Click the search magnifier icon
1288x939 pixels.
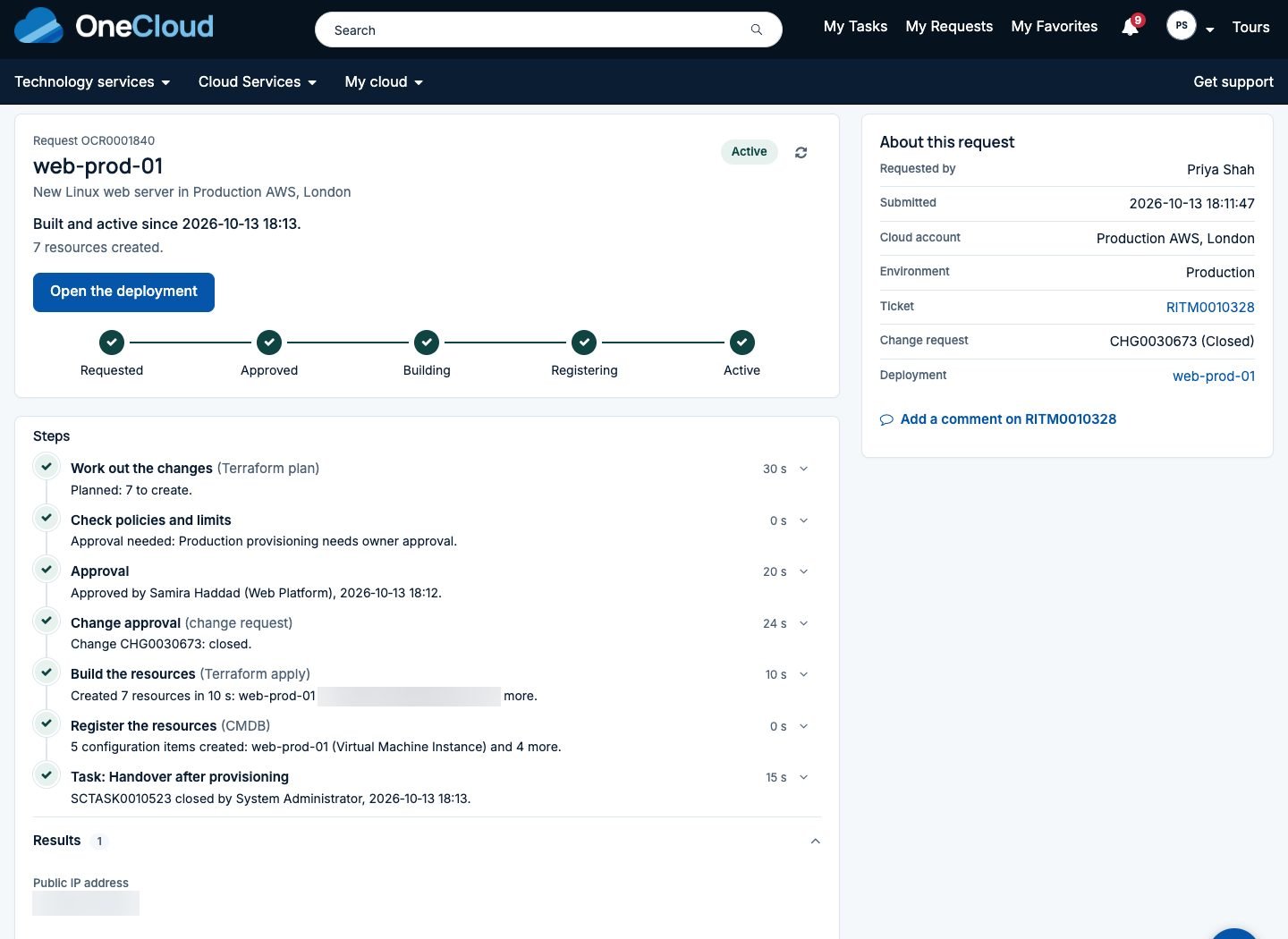click(757, 30)
